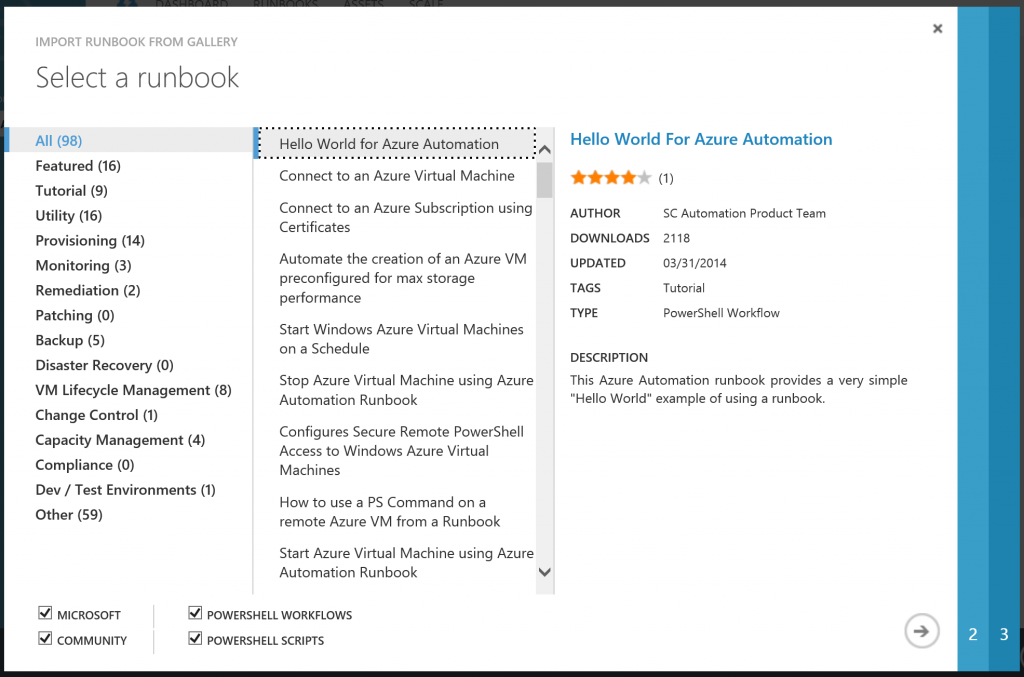The width and height of the screenshot is (1024, 677).
Task: Select the Remediation (2) category
Action: coord(88,290)
